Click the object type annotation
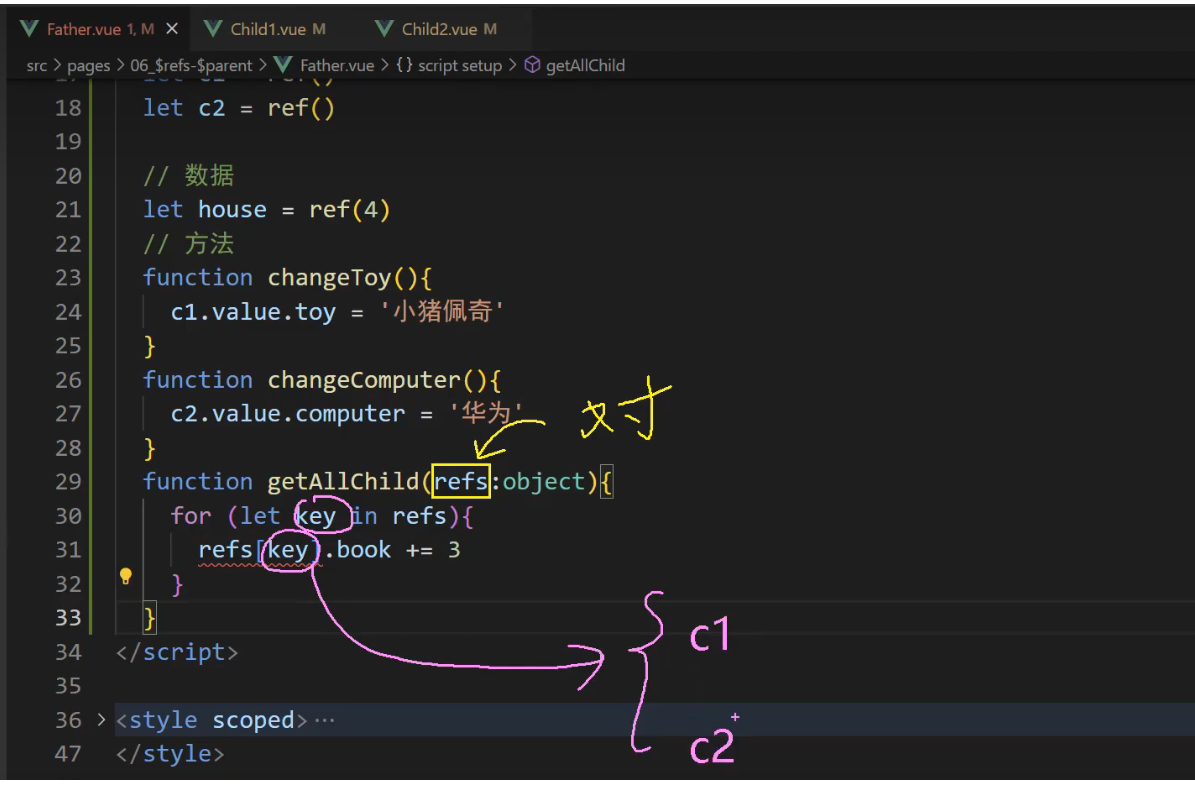 click(544, 482)
